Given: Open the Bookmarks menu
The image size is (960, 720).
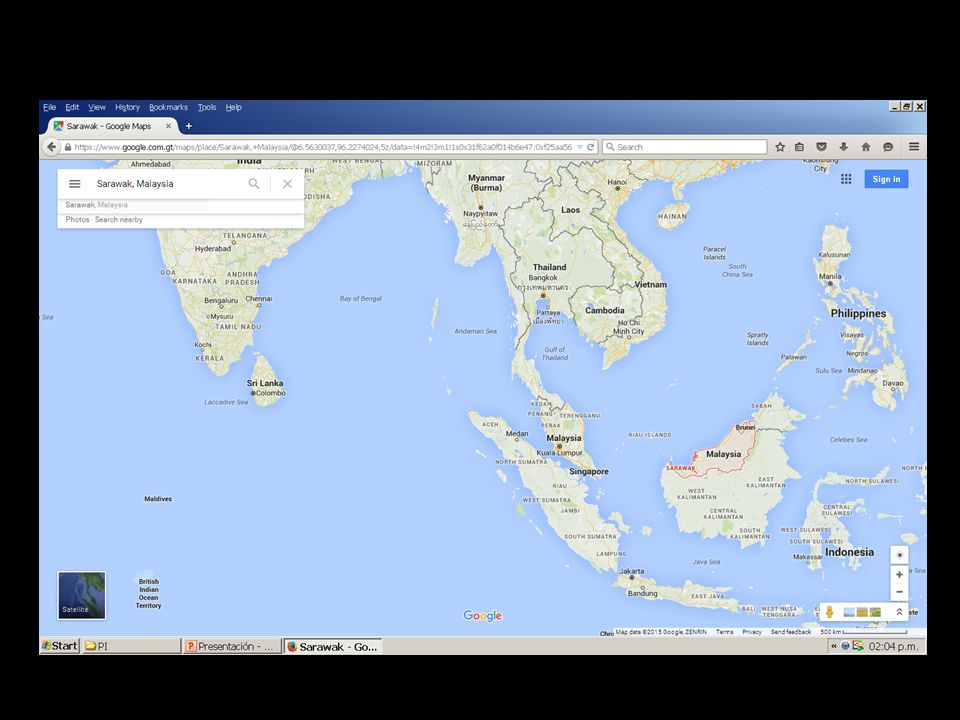Looking at the screenshot, I should [x=168, y=107].
